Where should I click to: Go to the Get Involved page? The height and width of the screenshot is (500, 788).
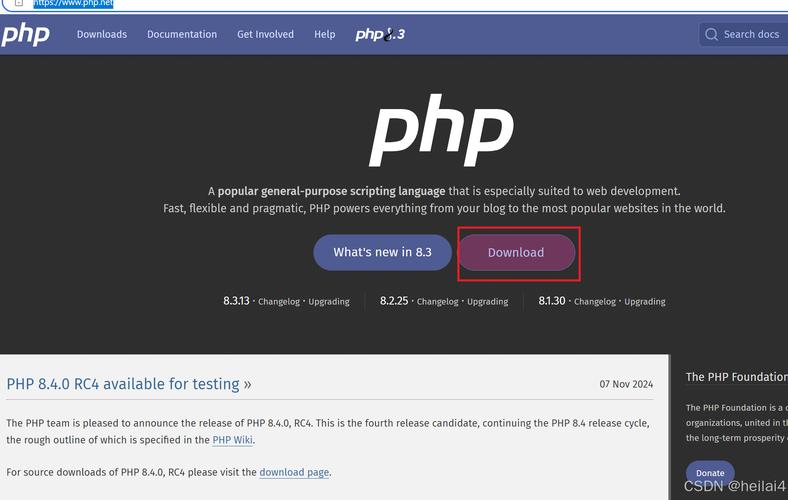(x=265, y=34)
